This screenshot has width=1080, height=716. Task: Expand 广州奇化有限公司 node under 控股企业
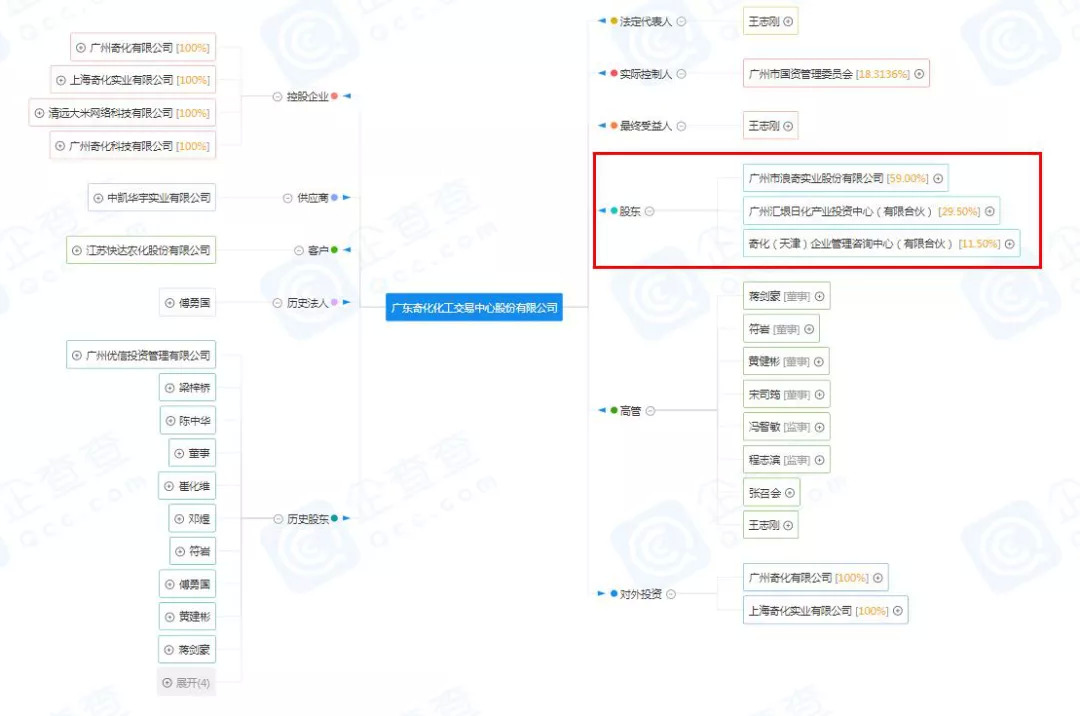click(x=81, y=48)
